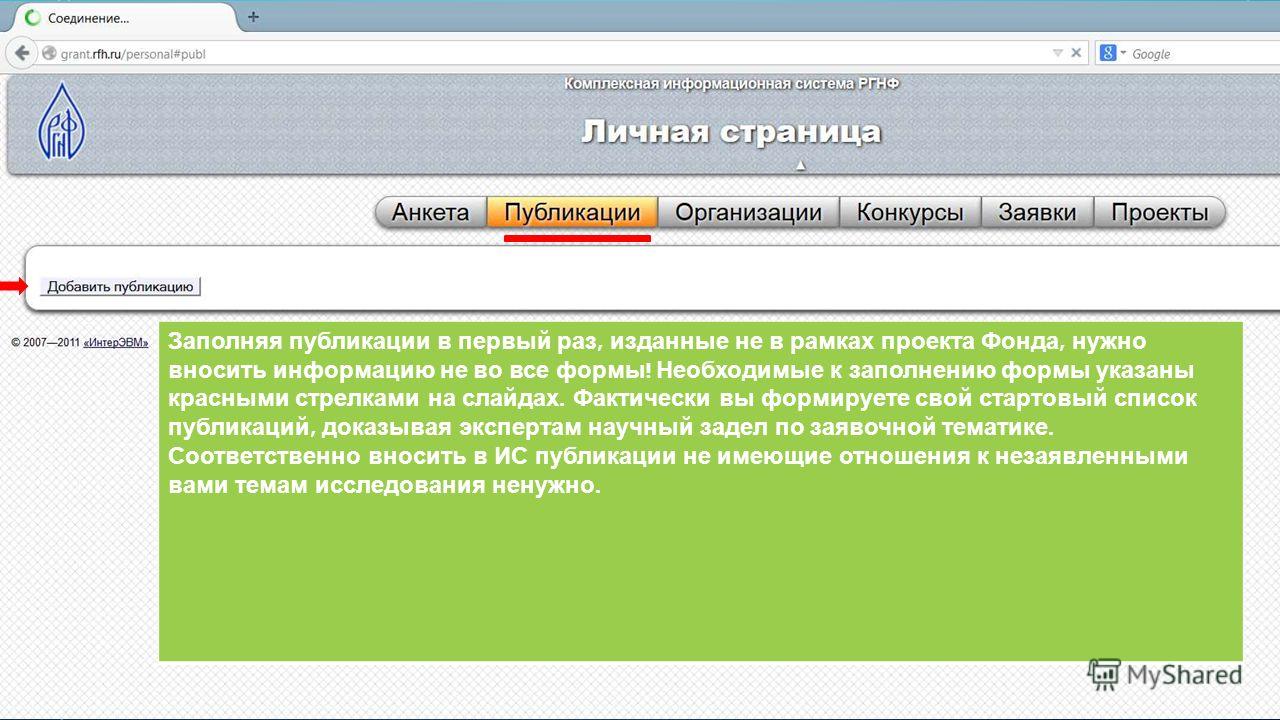Click the Личная страница heading
The height and width of the screenshot is (720, 1280).
731,131
